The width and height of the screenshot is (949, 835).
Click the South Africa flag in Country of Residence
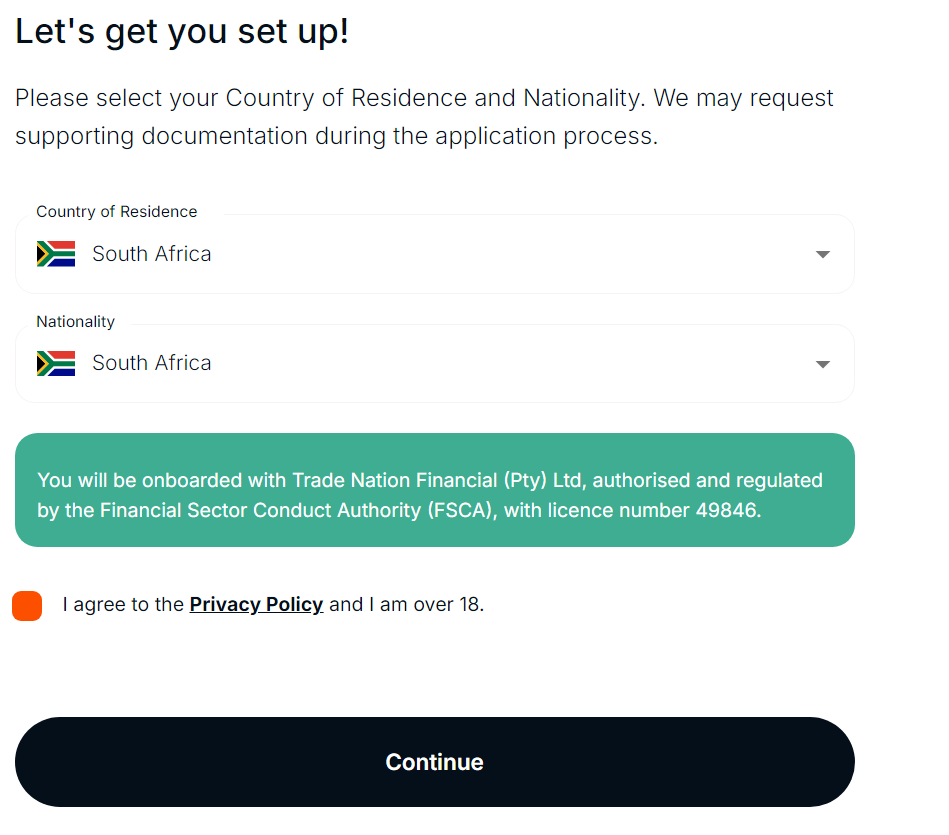click(56, 254)
